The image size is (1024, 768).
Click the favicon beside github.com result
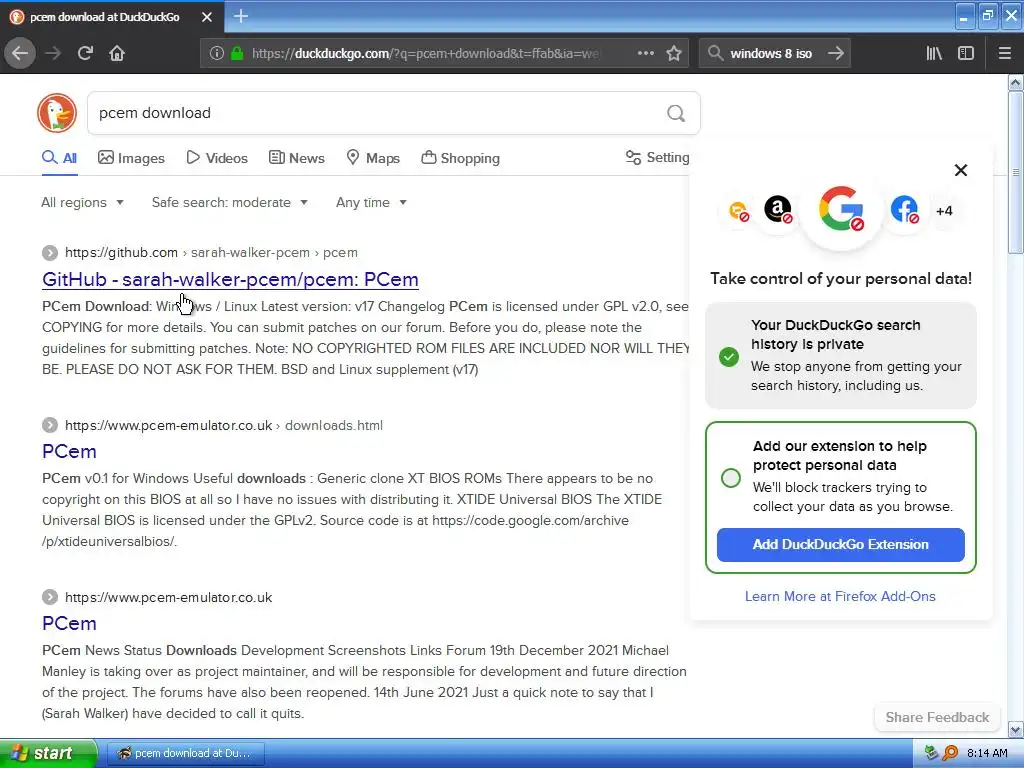50,253
